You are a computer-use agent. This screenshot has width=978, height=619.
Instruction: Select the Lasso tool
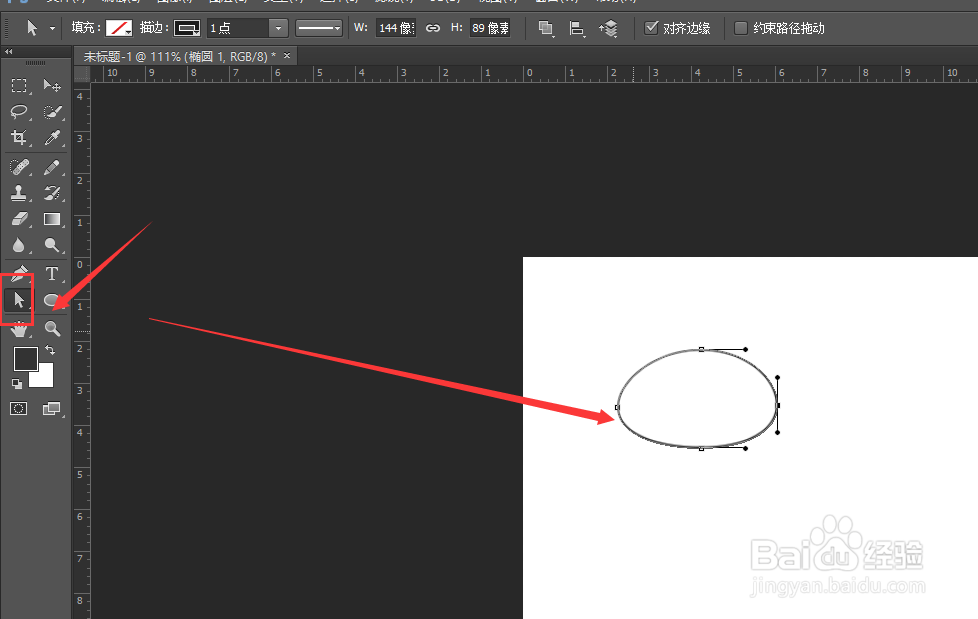coord(19,112)
